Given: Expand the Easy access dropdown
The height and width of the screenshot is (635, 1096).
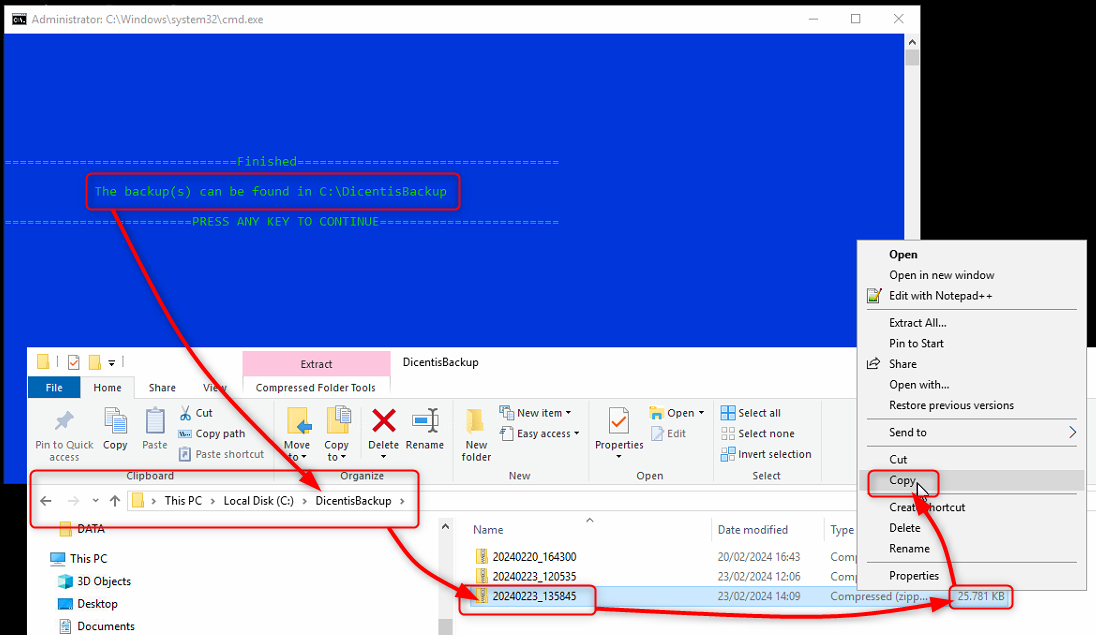Looking at the screenshot, I should [x=577, y=434].
